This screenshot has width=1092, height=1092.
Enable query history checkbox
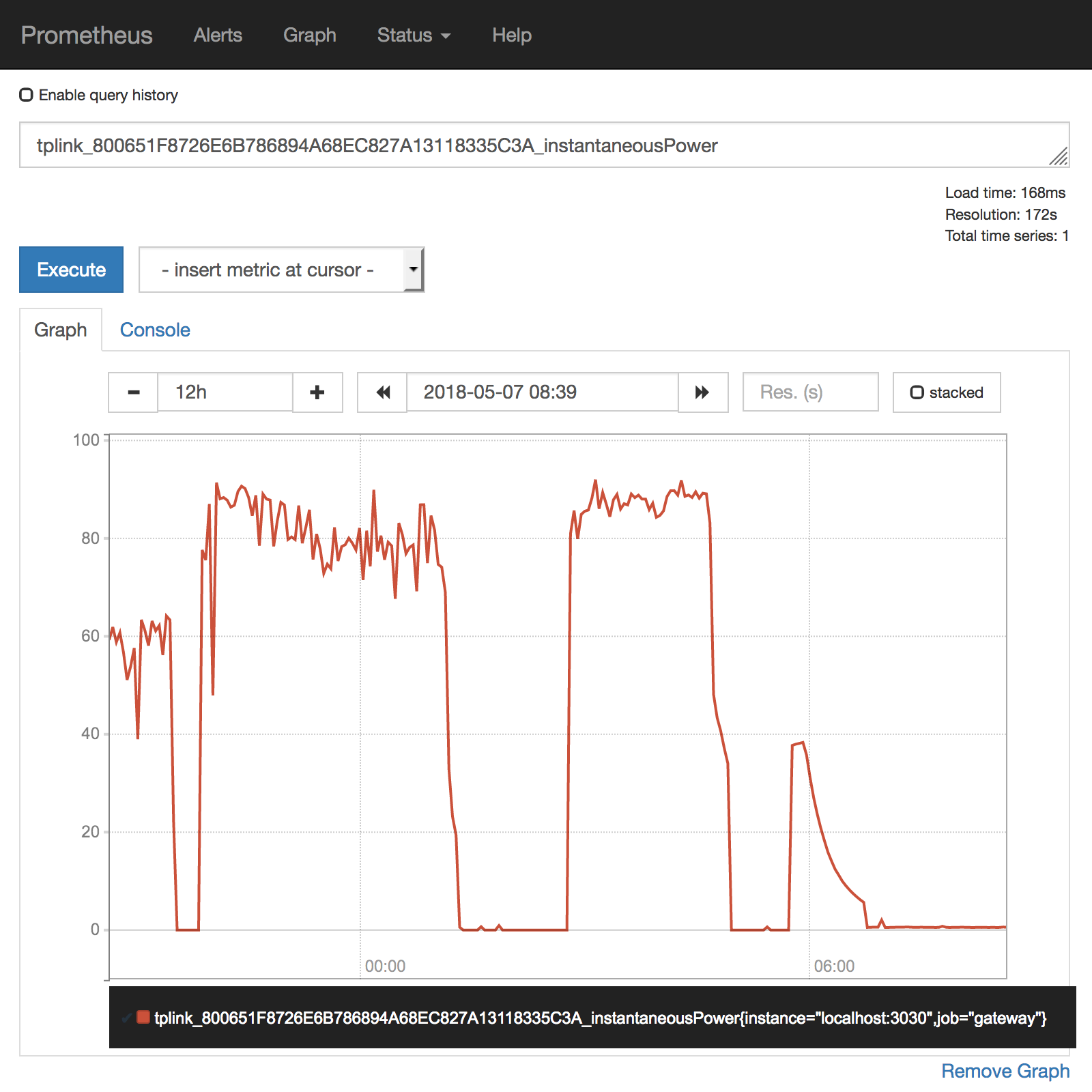[27, 95]
